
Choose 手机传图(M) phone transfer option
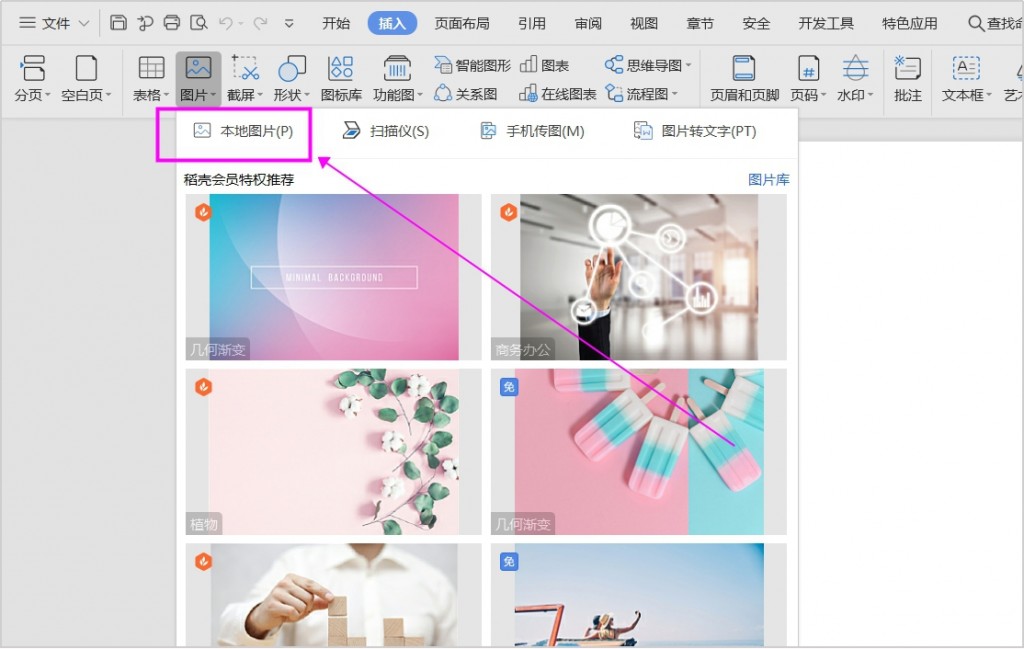coord(532,131)
